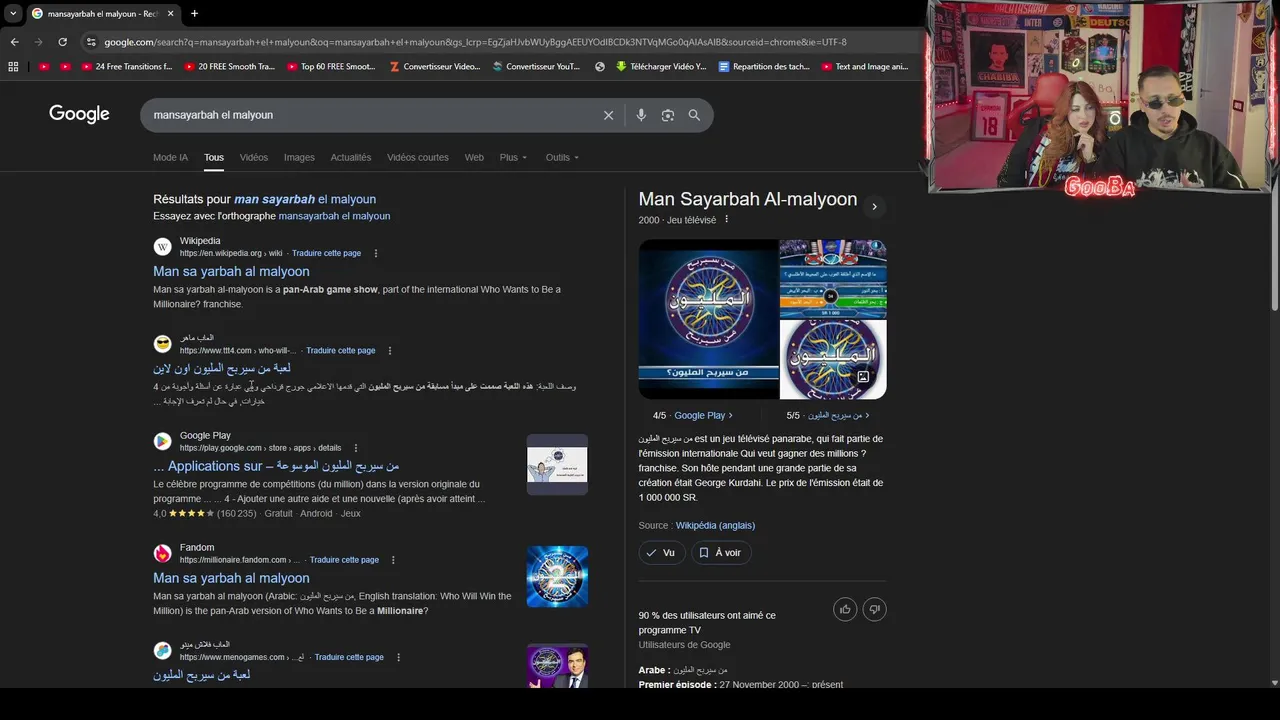Reload the page

(62, 42)
